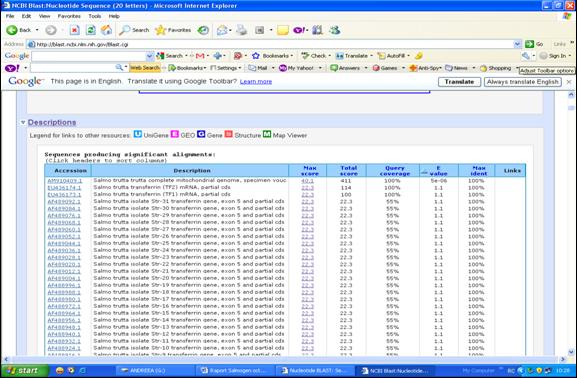Refresh the page using the Refresh icon

coord(91,30)
